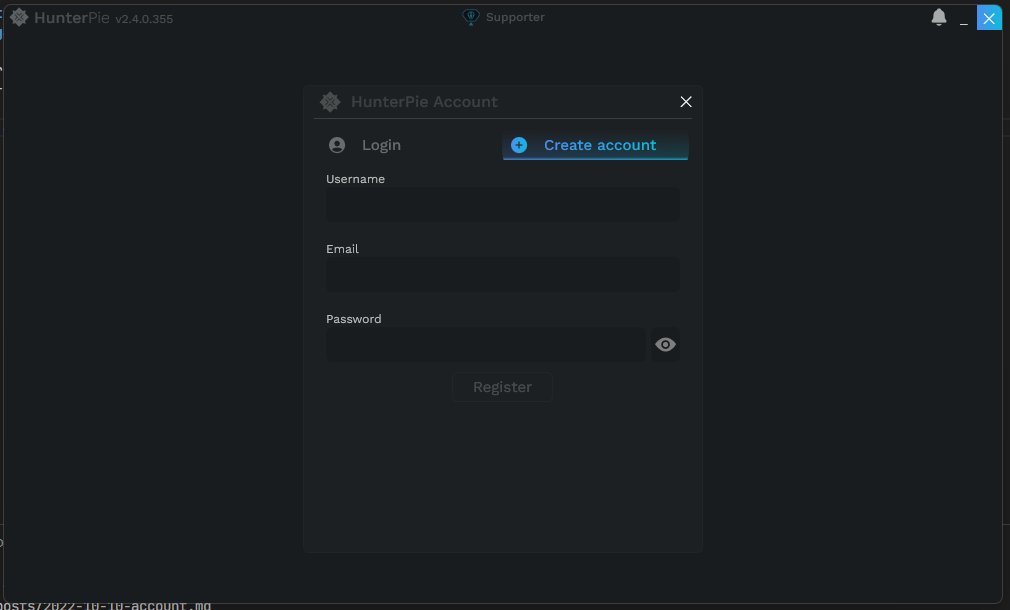Click the person icon beside Login
1010x610 pixels.
click(337, 145)
